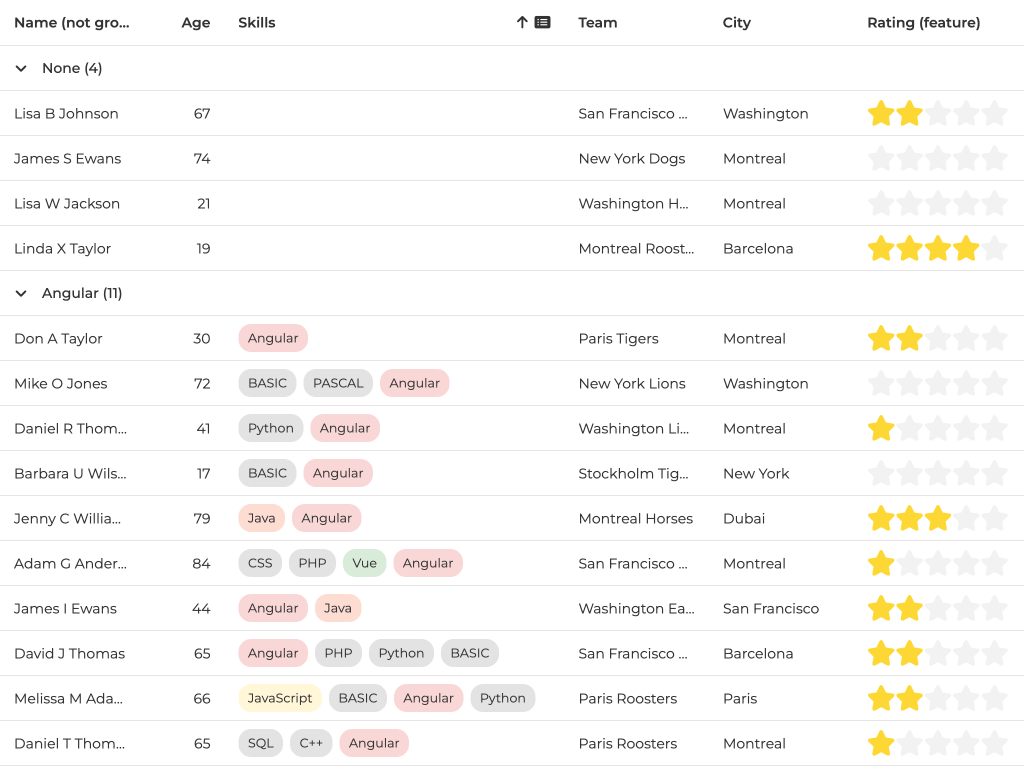Collapse the Angular (11) group
Image resolution: width=1024 pixels, height=768 pixels.
(21, 293)
